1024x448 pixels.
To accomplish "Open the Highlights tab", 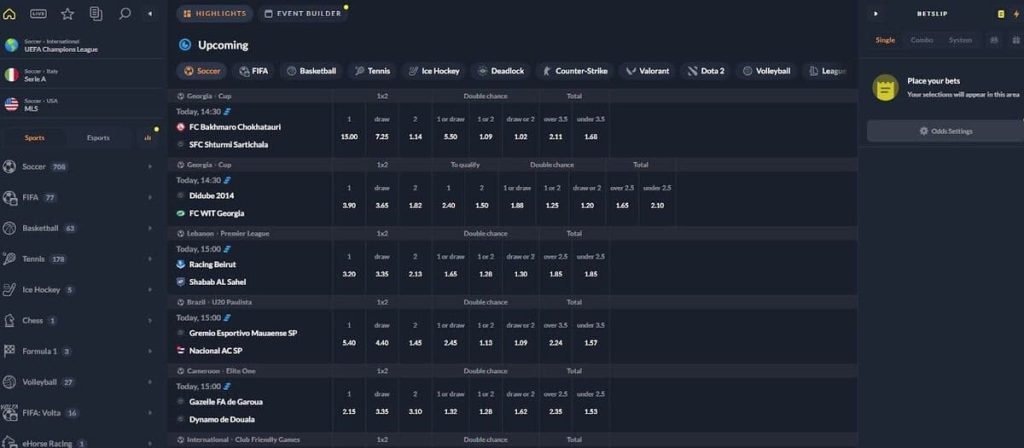I will click(x=215, y=14).
